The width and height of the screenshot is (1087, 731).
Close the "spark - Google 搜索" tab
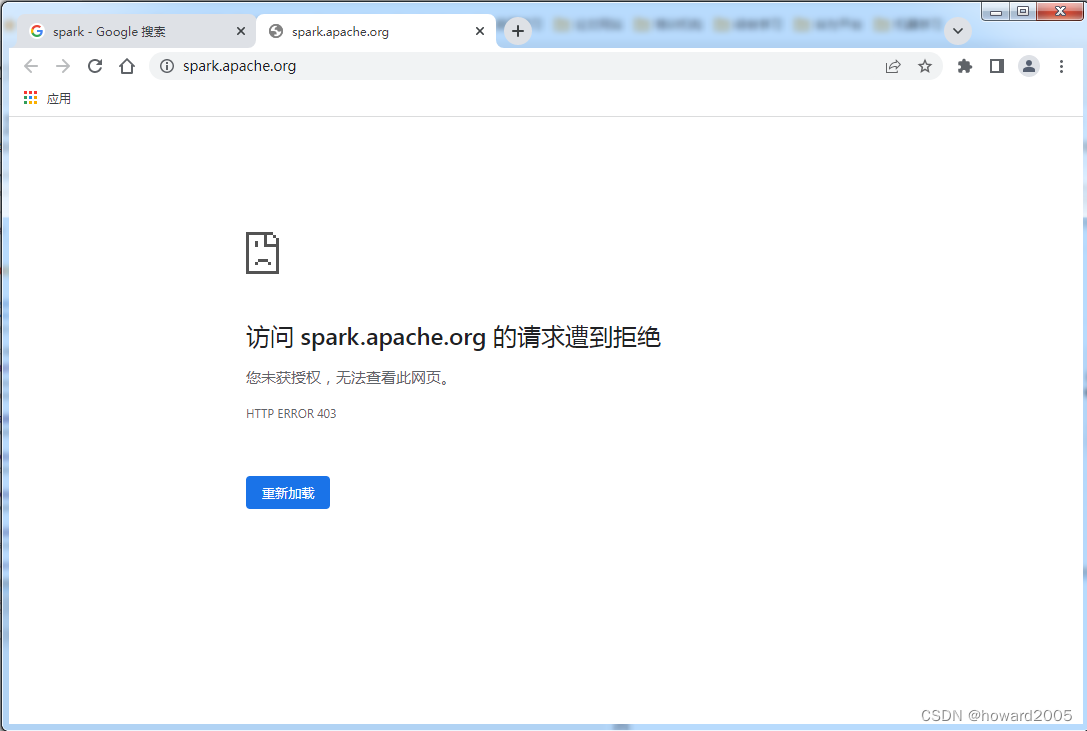click(x=241, y=31)
